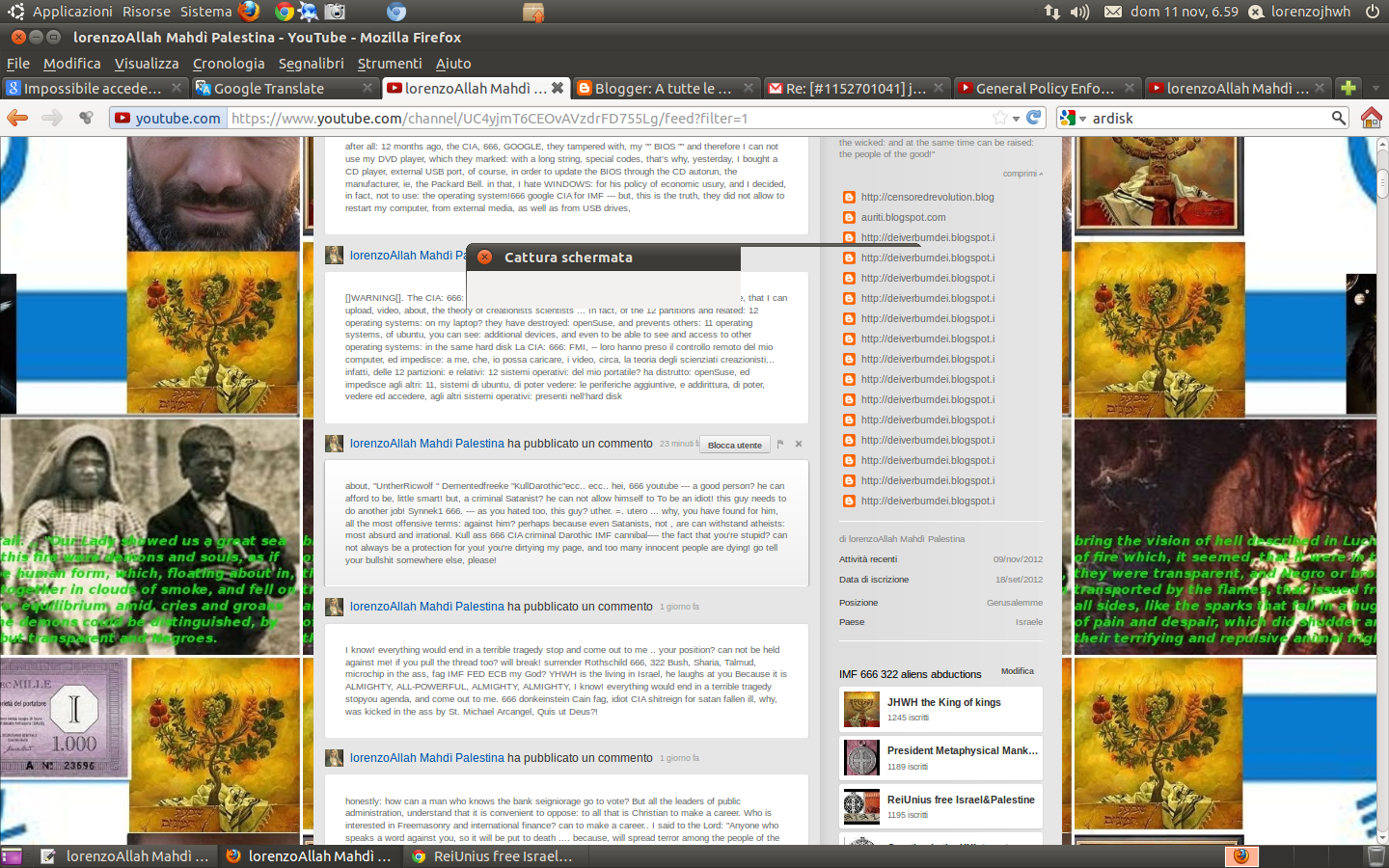Open the auriti.blogspot.com link
Screen dimensions: 1389x868
(903, 217)
